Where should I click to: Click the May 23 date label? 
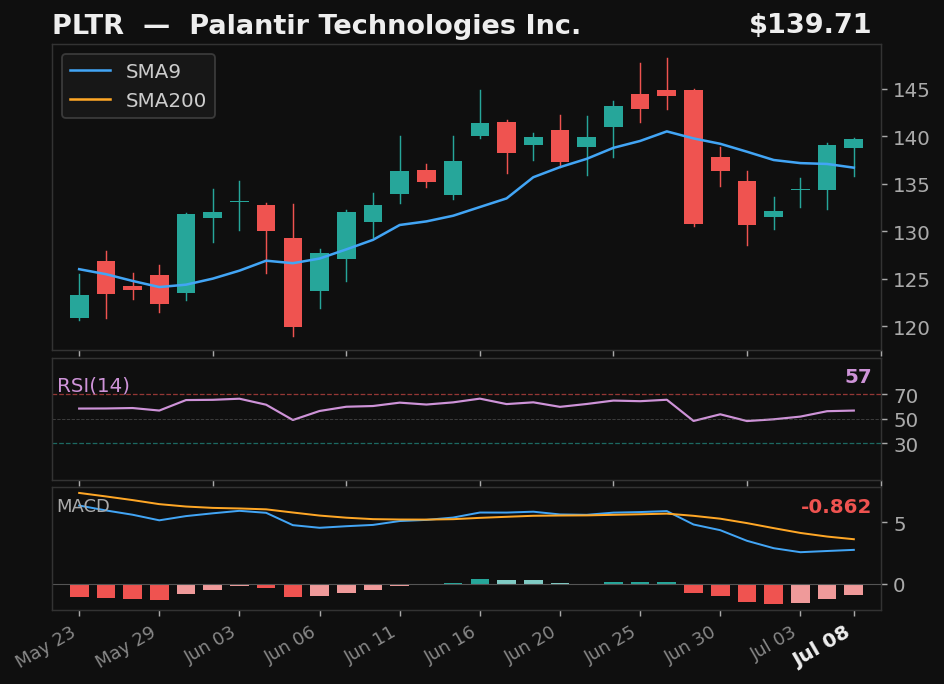(x=47, y=646)
